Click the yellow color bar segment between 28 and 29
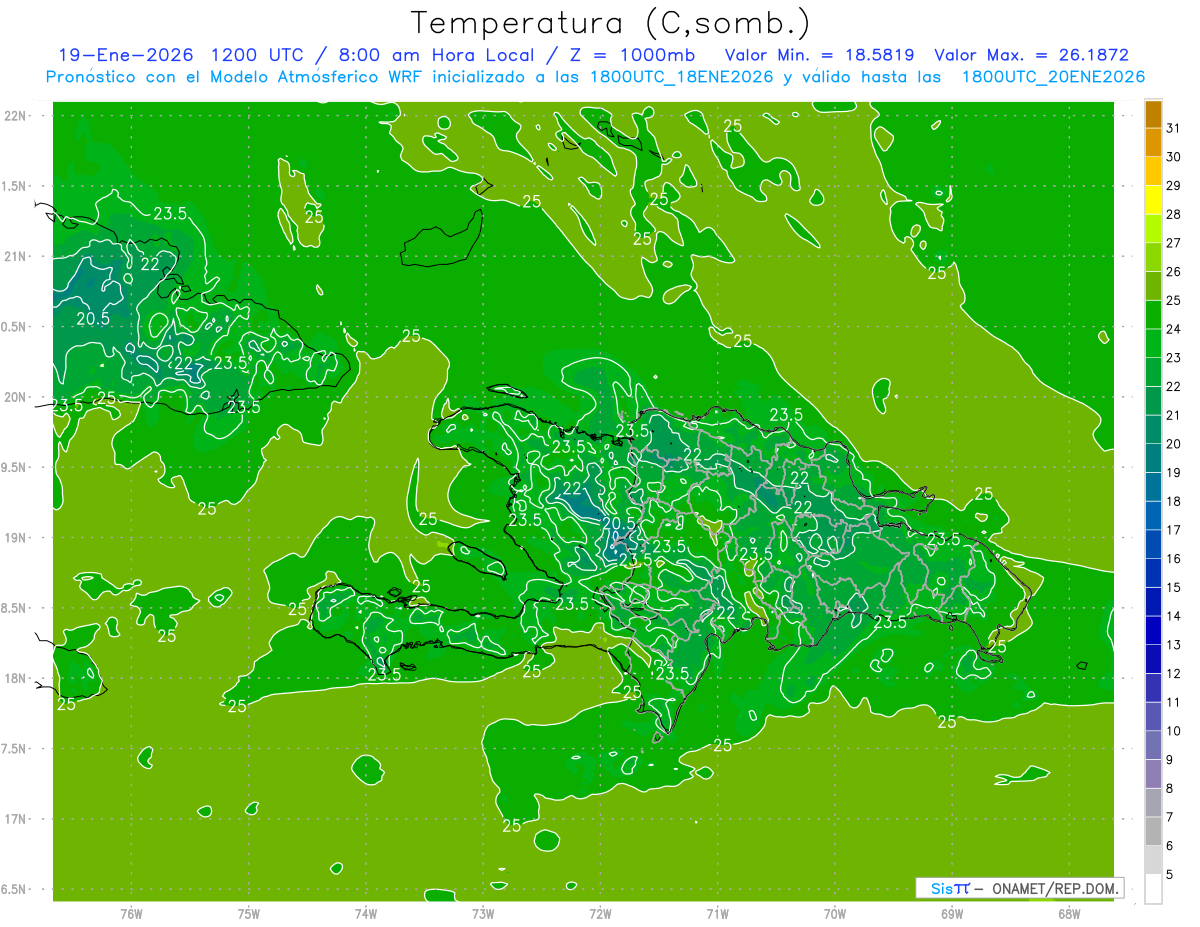The width and height of the screenshot is (1200, 927). [x=1153, y=200]
